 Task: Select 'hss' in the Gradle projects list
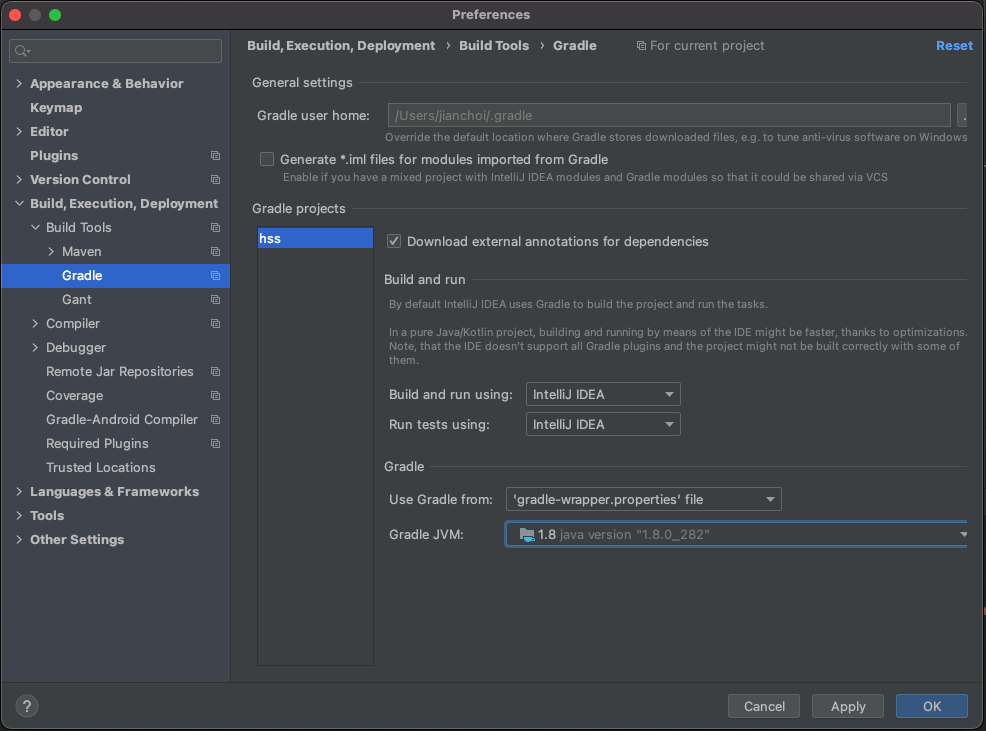[315, 238]
